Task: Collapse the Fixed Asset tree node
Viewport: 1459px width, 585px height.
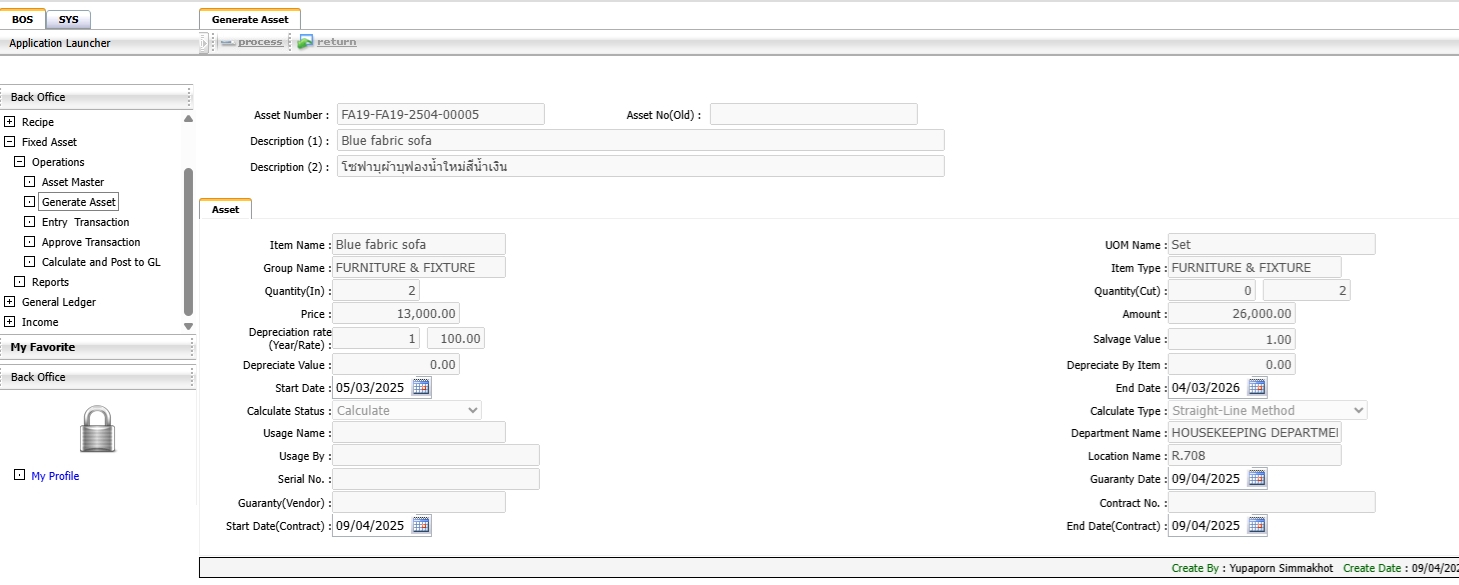Action: [10, 142]
